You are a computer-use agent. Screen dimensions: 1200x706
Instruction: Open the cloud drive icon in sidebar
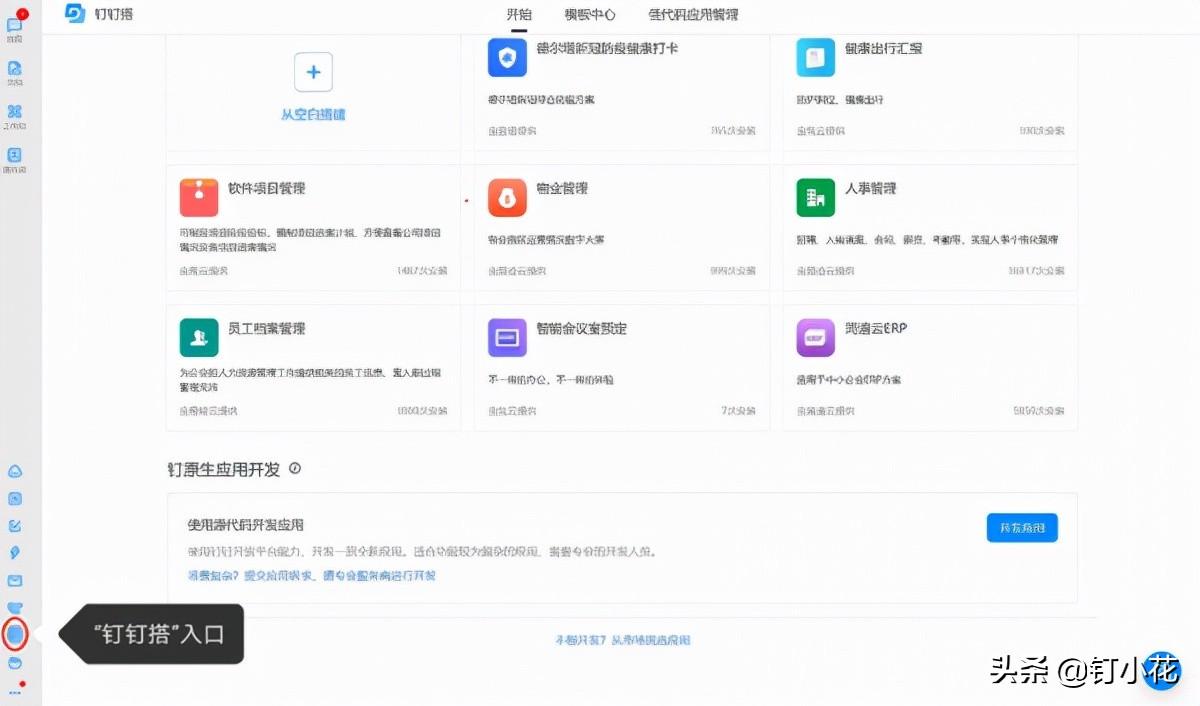point(15,472)
